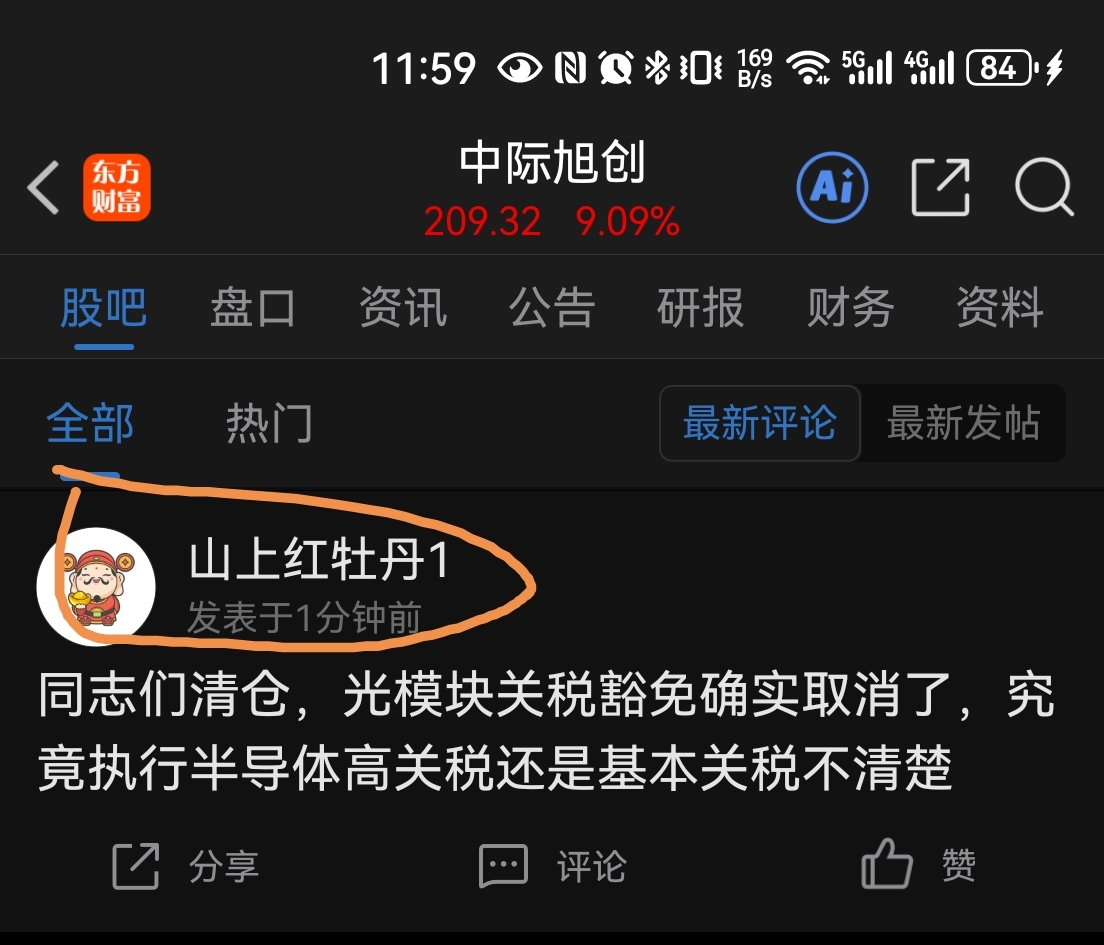Tap the poster's avatar picture
1104x945 pixels.
[96, 586]
